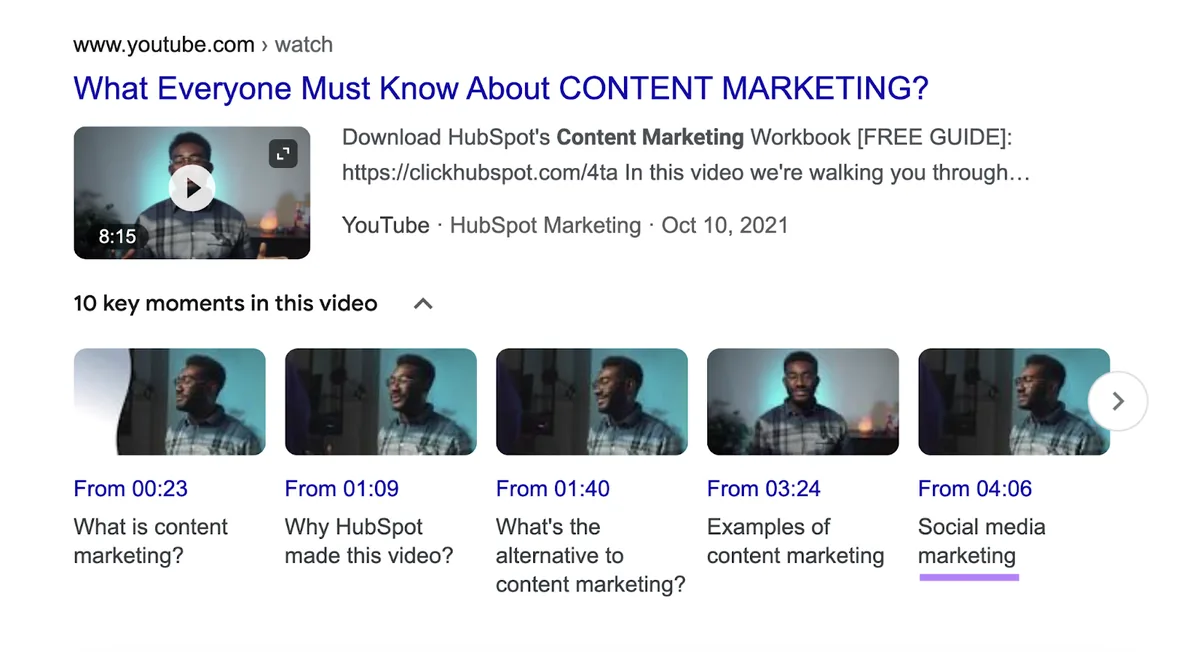The height and width of the screenshot is (652, 1200).
Task: Open the 'Examples of content marketing' thumbnail
Action: pyautogui.click(x=803, y=402)
